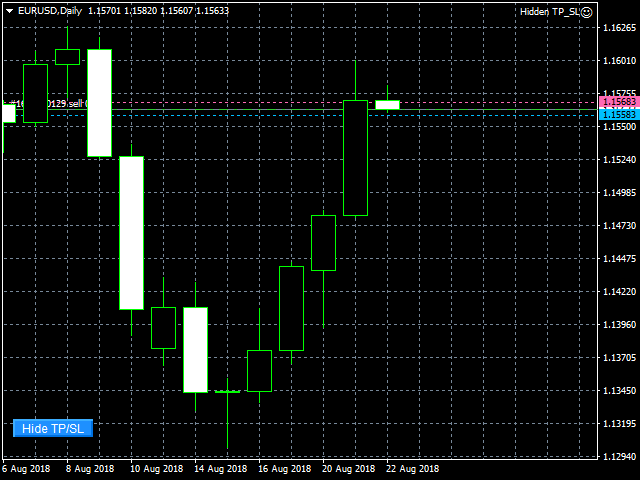Click the 1.13705 price scale value
This screenshot has height=480, width=640.
(619, 358)
